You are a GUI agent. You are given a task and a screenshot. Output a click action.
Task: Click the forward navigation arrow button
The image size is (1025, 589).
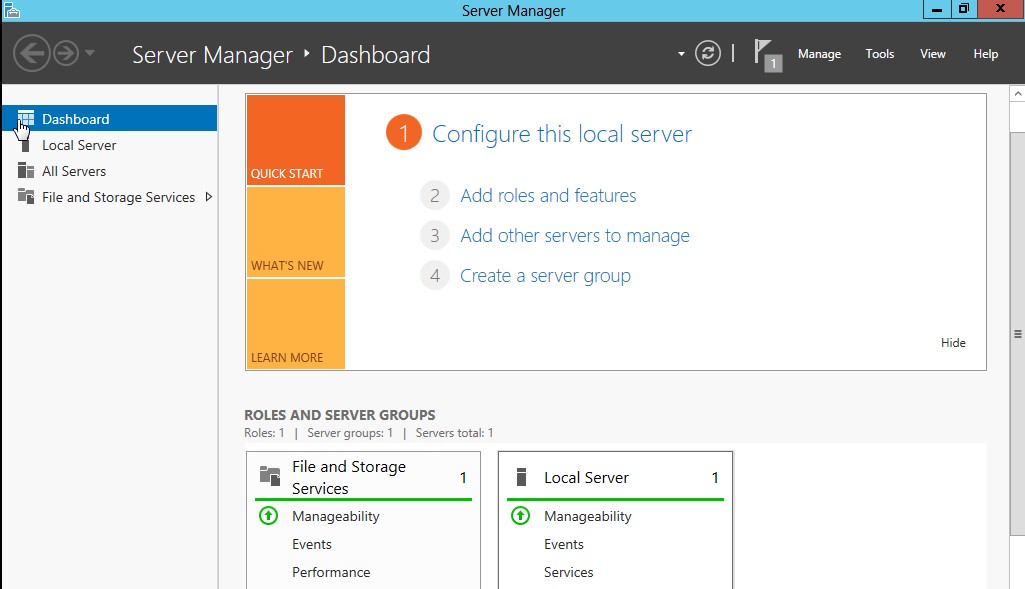(66, 53)
